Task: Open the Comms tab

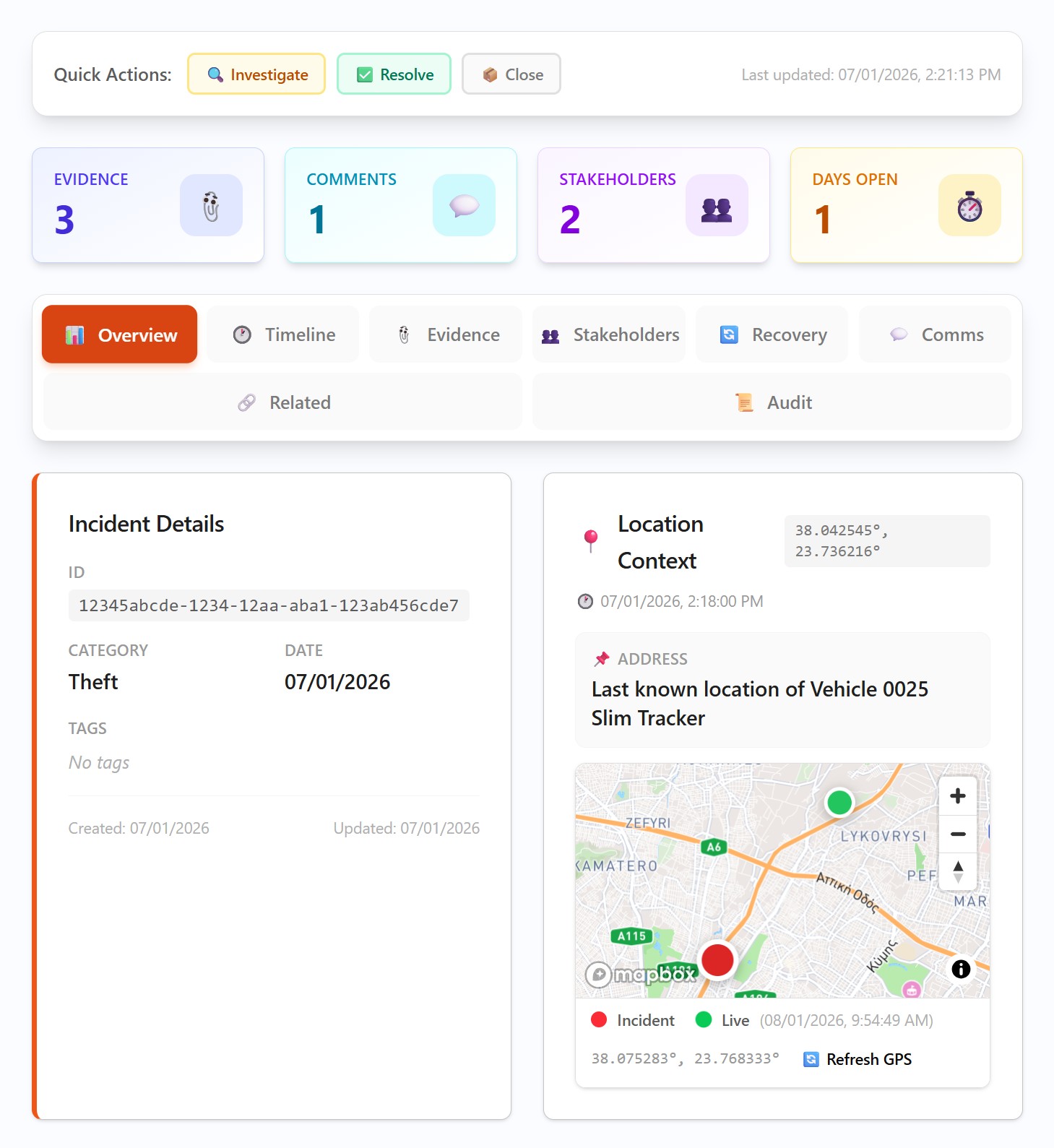Action: 936,335
